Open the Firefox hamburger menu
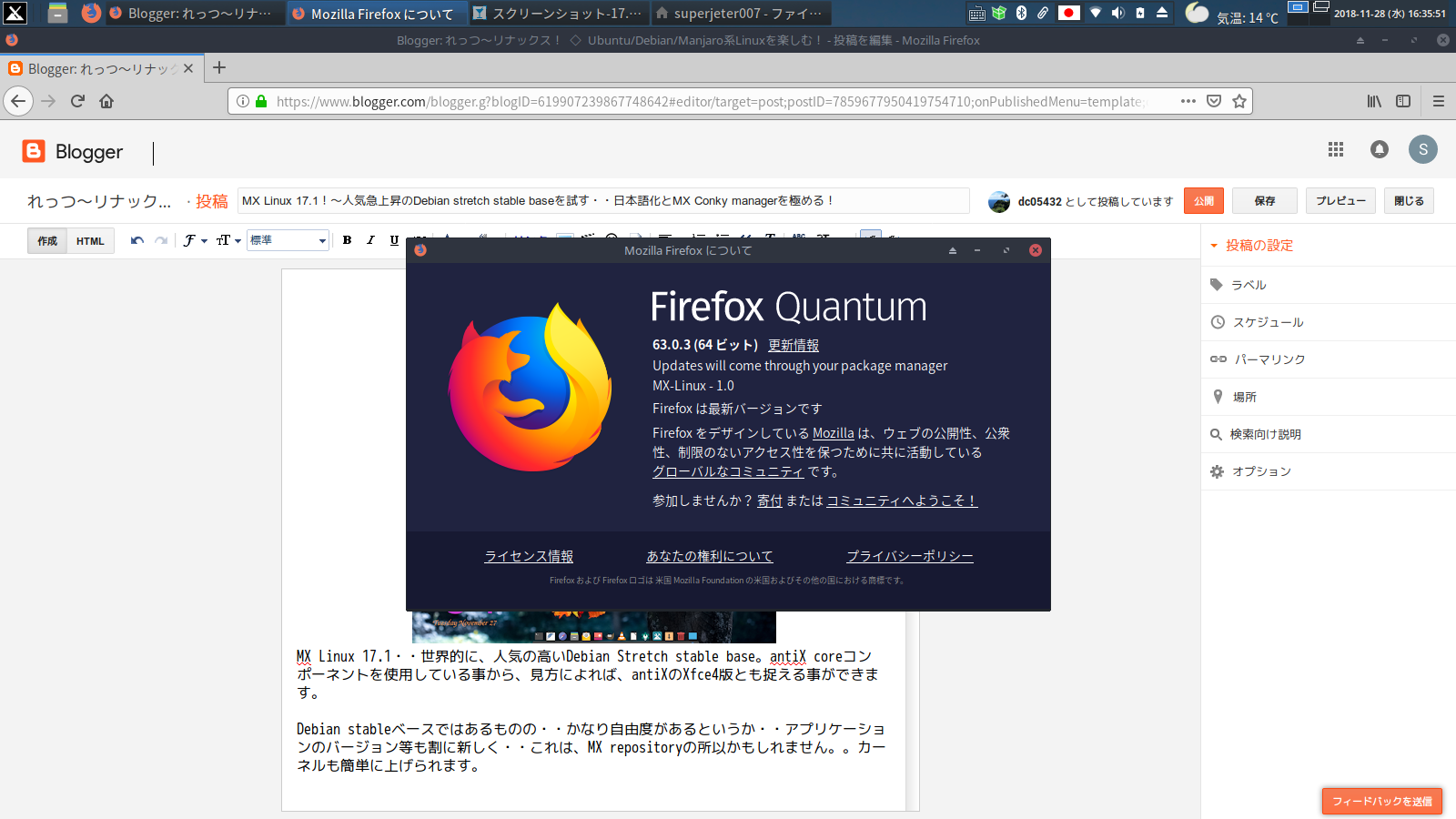Image resolution: width=1456 pixels, height=819 pixels. pyautogui.click(x=1439, y=101)
